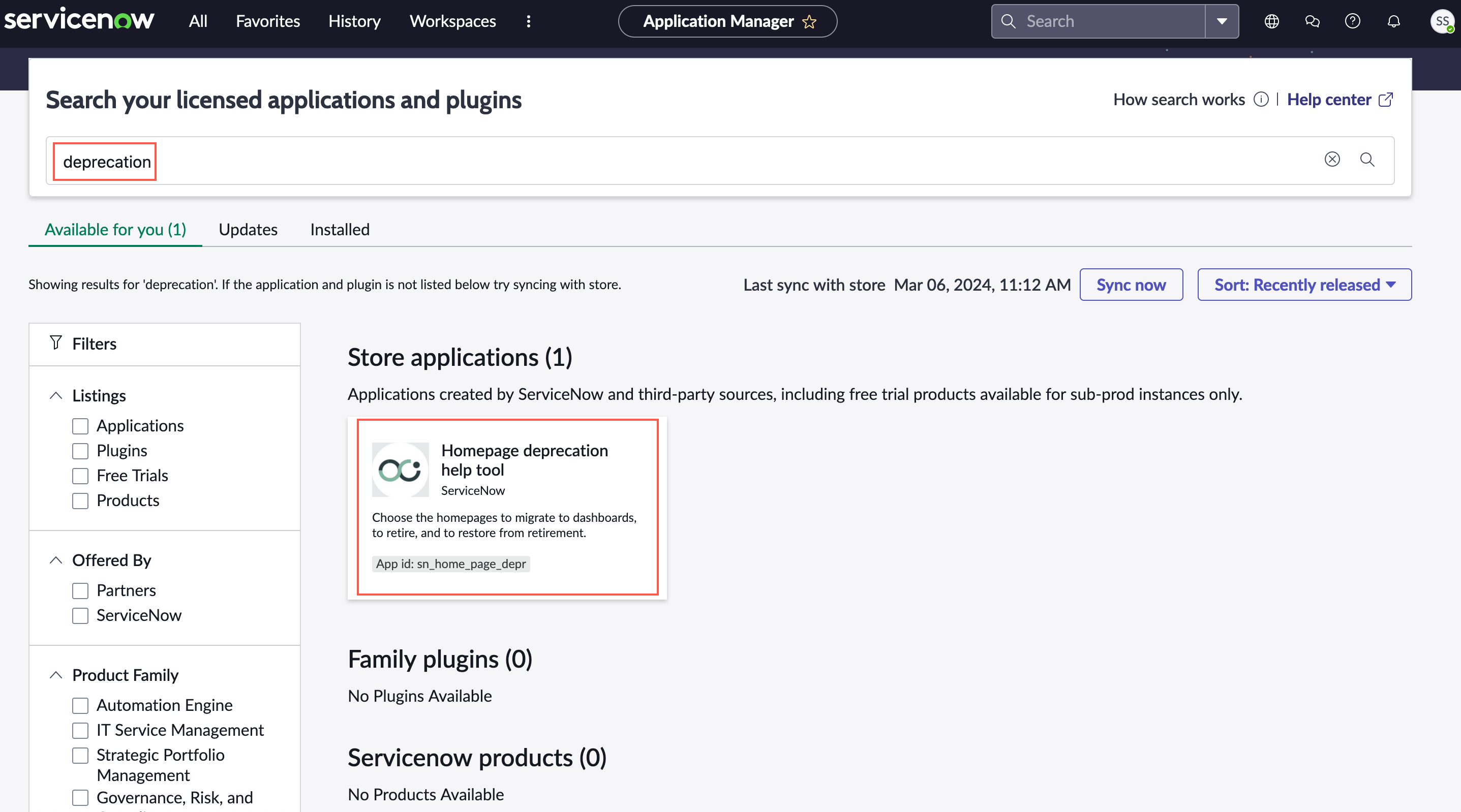
Task: Open the Help center link
Action: coord(1329,99)
